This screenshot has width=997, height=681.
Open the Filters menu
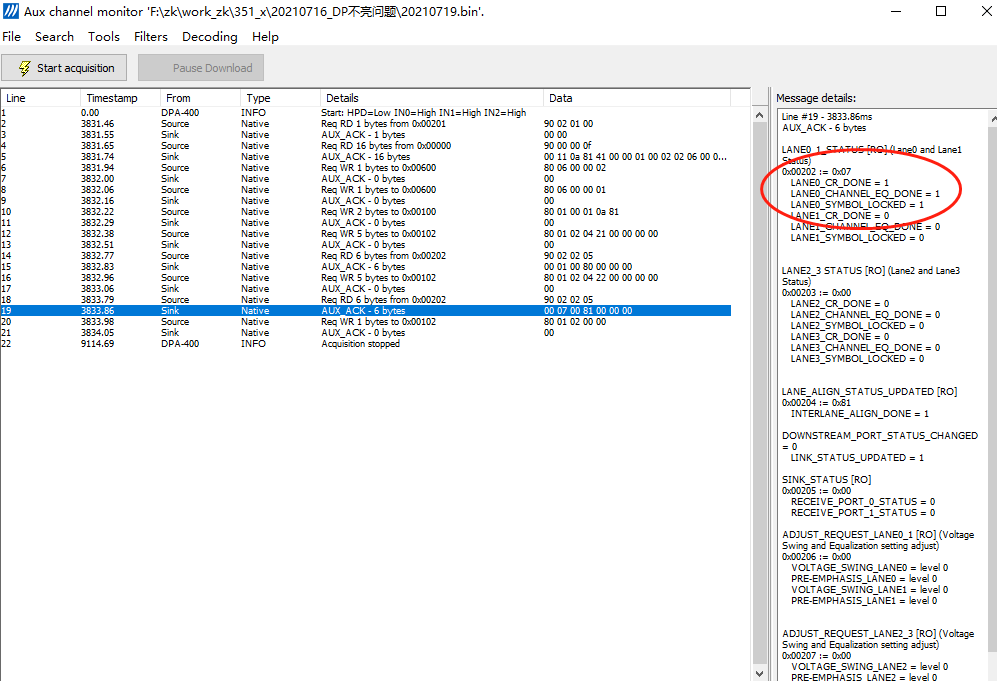[150, 37]
